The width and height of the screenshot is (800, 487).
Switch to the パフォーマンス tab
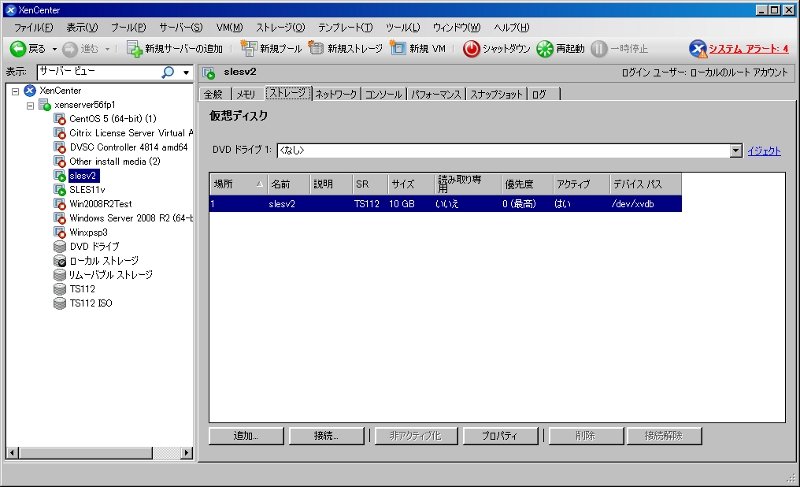click(x=436, y=94)
